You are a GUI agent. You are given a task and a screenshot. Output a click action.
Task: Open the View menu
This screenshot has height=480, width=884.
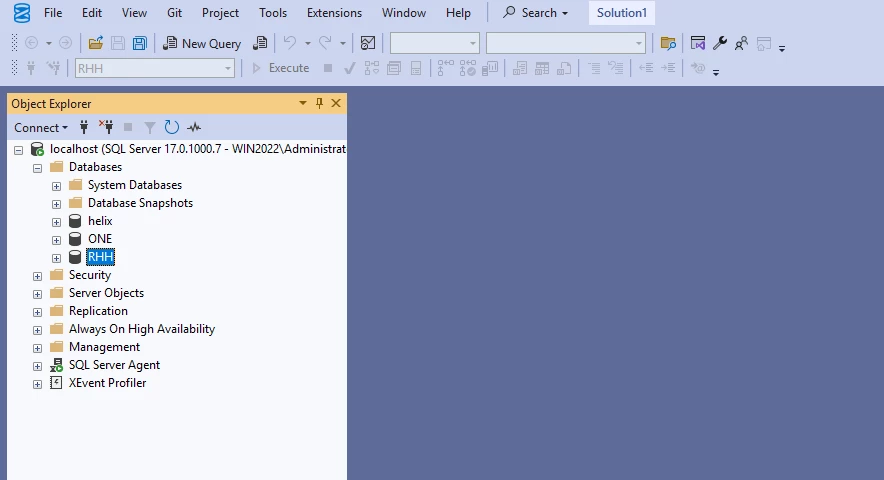click(134, 13)
